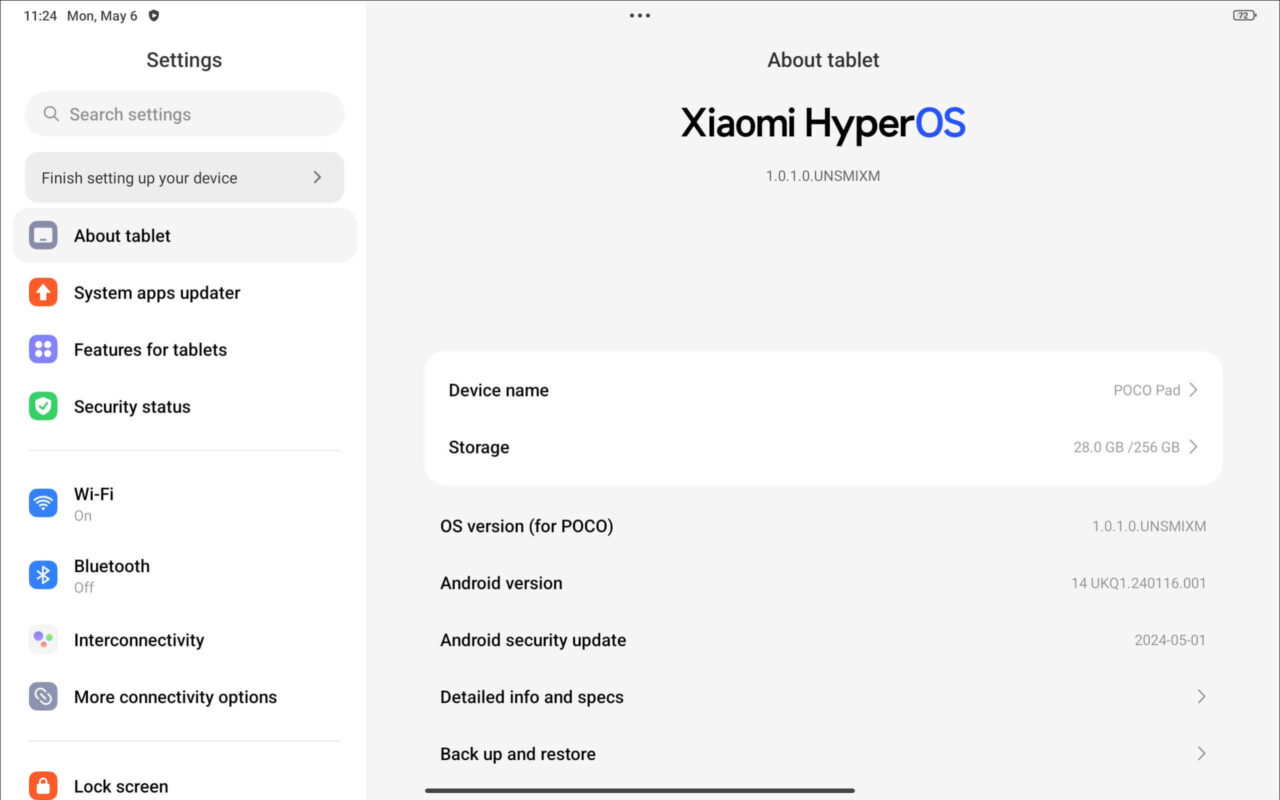The image size is (1280, 800).
Task: Click the Search settings field
Action: point(185,115)
